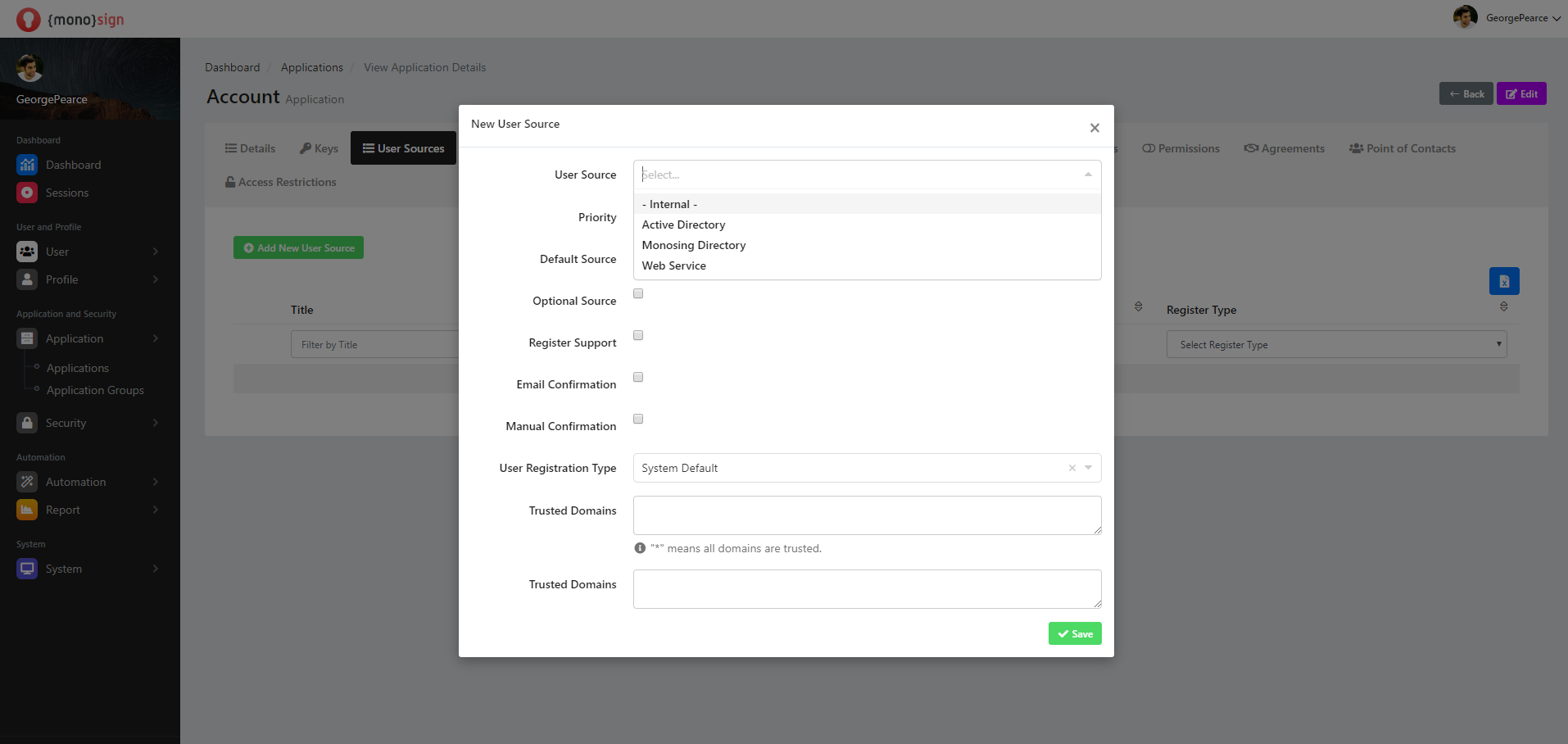The height and width of the screenshot is (744, 1568).
Task: Click the Filter by Title field
Action: [x=374, y=344]
